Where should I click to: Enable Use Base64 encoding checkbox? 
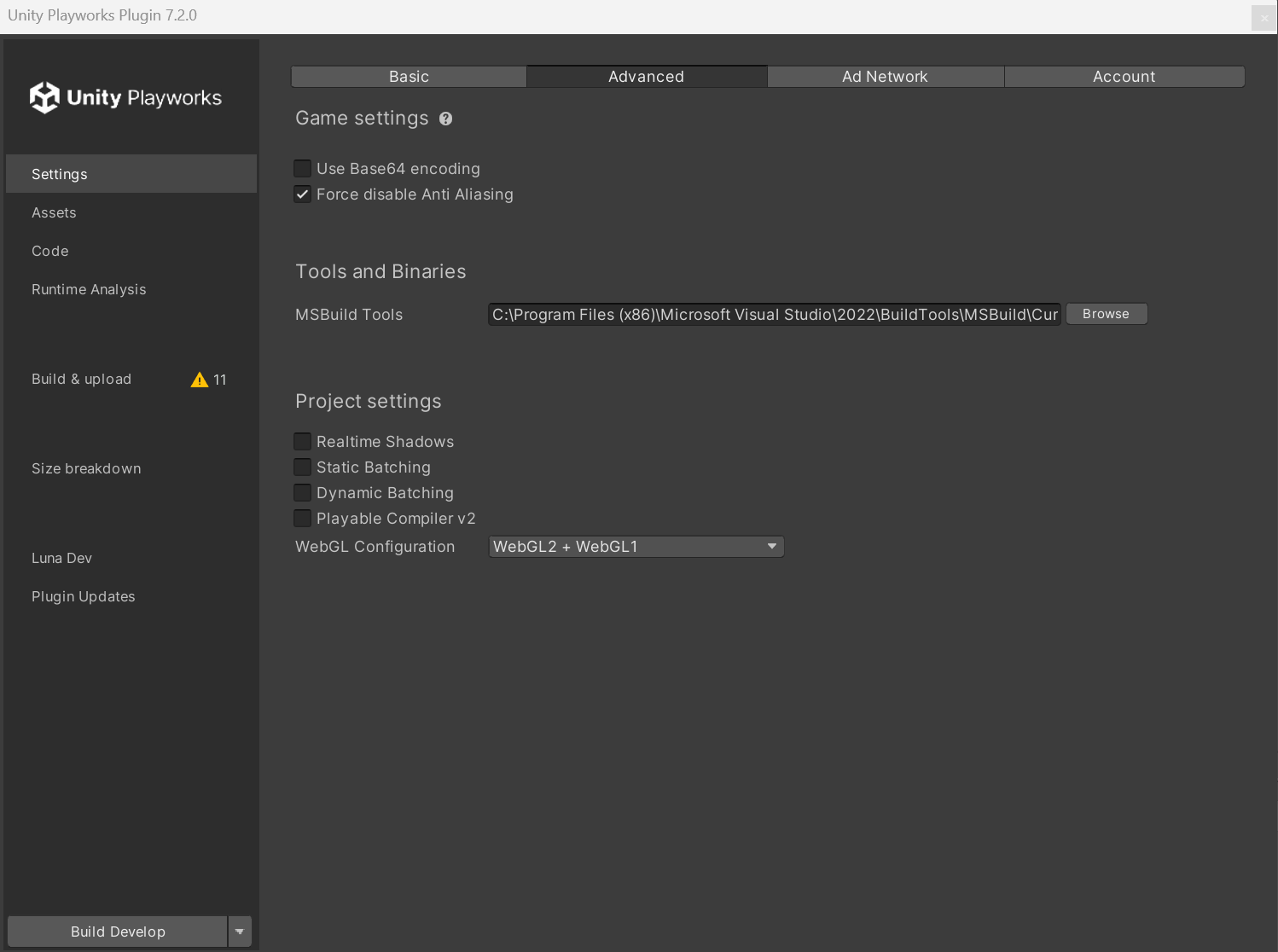coord(303,169)
